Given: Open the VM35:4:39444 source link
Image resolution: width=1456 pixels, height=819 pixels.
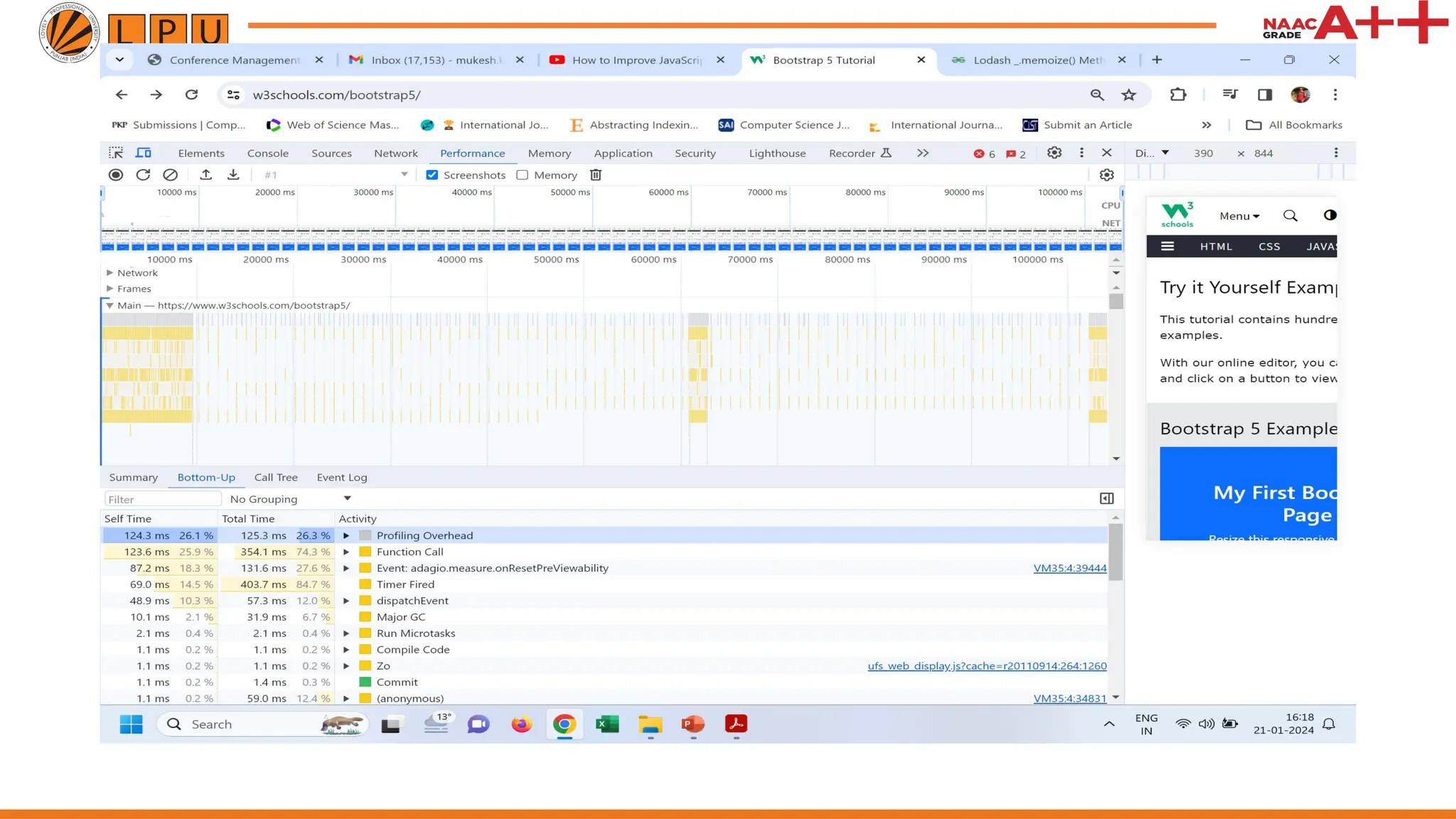Looking at the screenshot, I should pos(1069,568).
